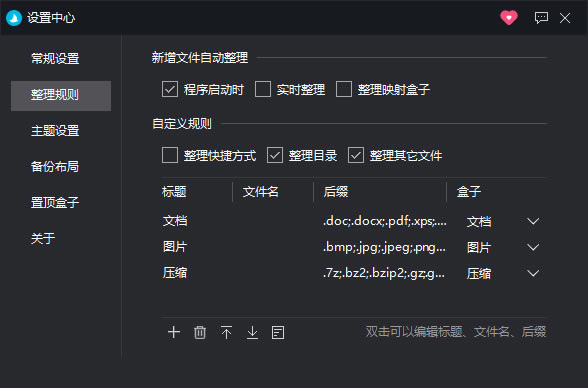Enable the 实时整理 checkbox
Viewport: 588px width, 388px height.
tap(263, 90)
